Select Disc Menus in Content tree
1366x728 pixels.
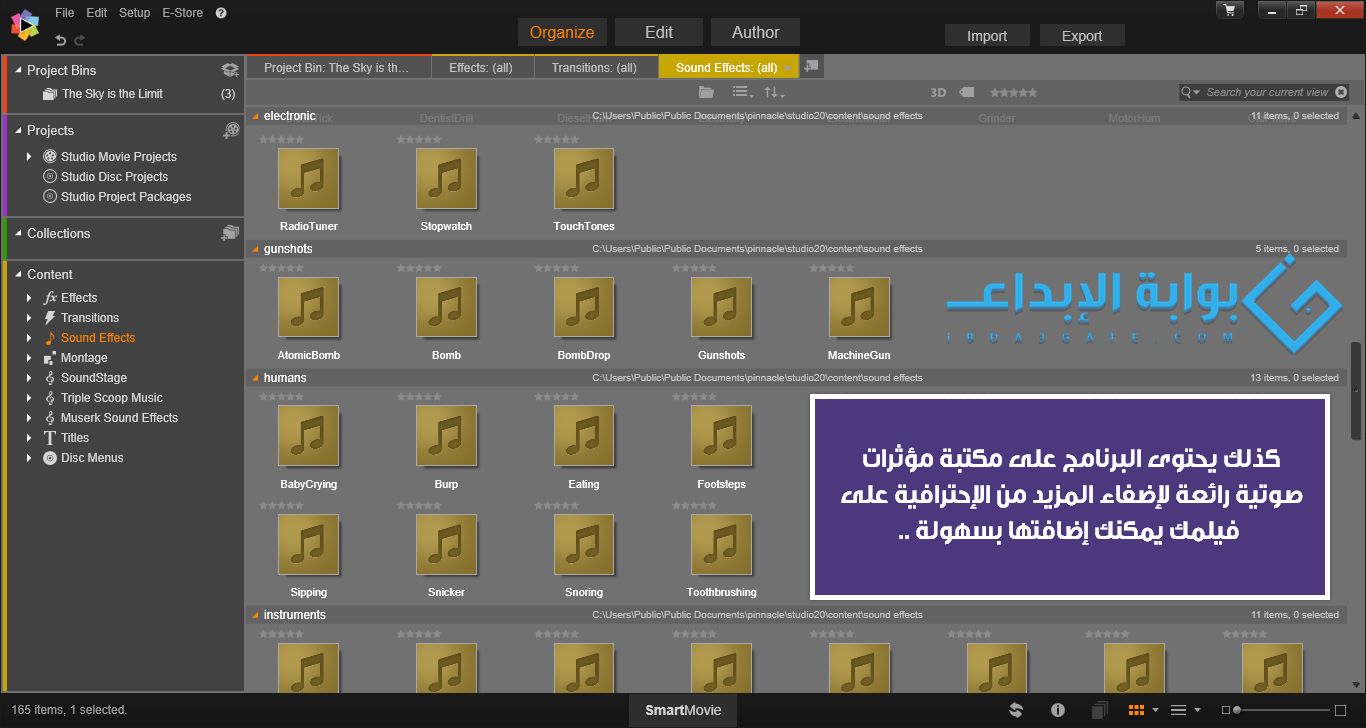click(x=92, y=458)
